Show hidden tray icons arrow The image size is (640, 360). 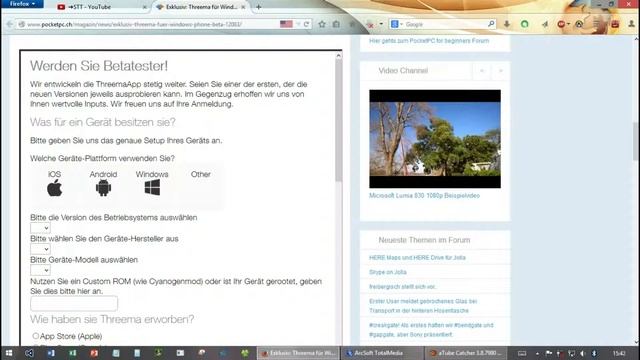537,353
